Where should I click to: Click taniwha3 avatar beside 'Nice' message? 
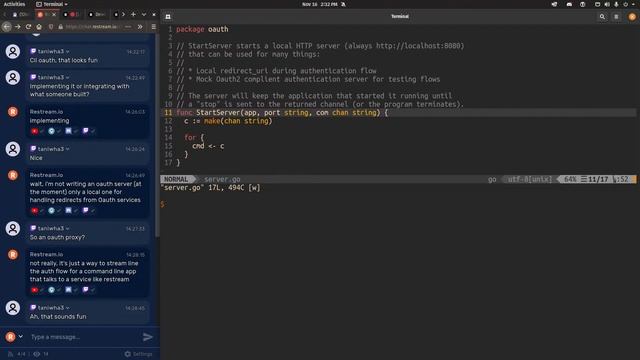click(x=13, y=149)
